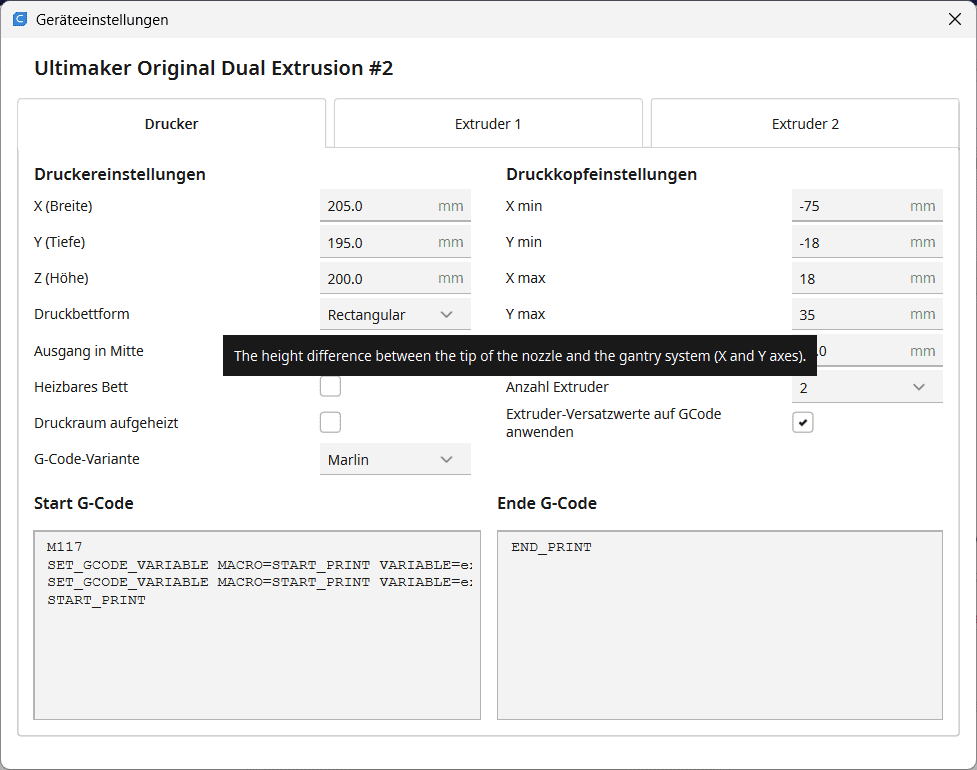Toggle the Heizbares Bett checkbox

click(x=330, y=386)
